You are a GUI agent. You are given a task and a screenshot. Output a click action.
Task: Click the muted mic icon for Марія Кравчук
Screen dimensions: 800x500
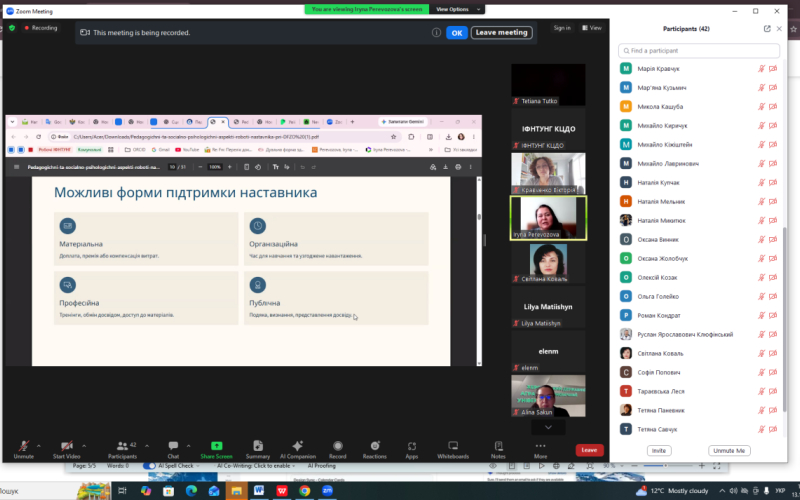pyautogui.click(x=761, y=69)
